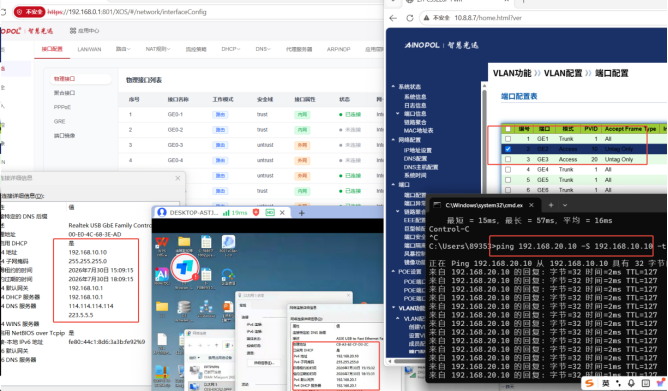Select PPPoE in the left interface menu
This screenshot has width=668, height=391.
tap(62, 107)
